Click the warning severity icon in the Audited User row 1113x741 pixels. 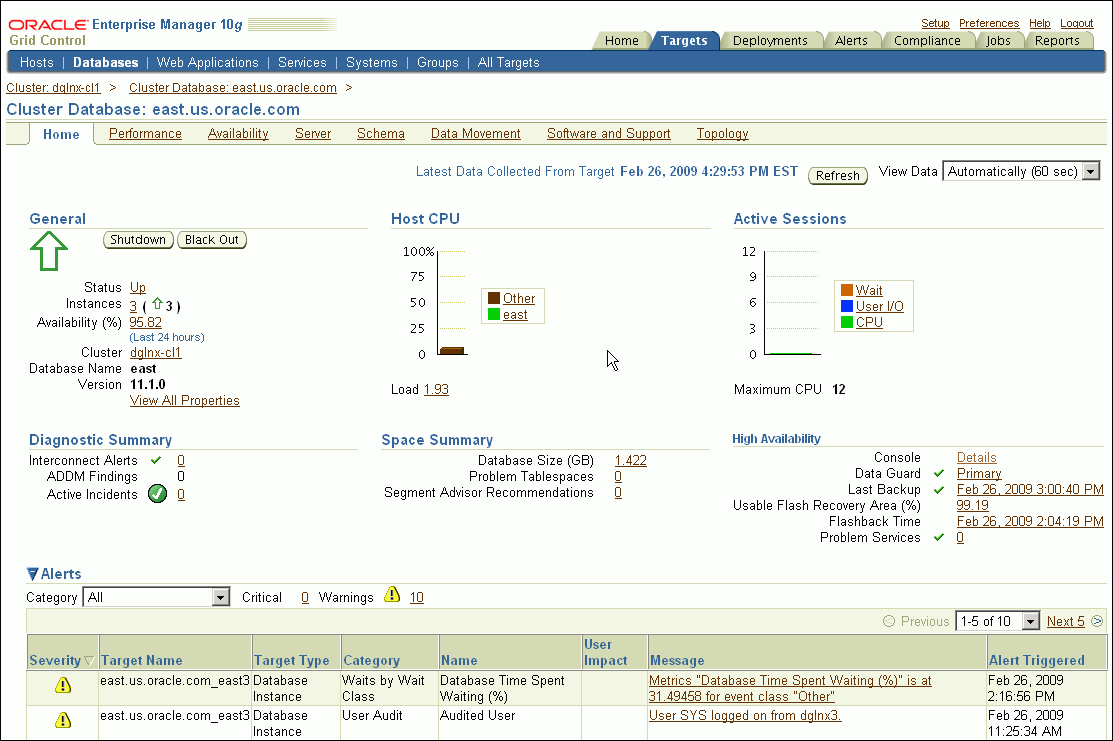(x=63, y=720)
